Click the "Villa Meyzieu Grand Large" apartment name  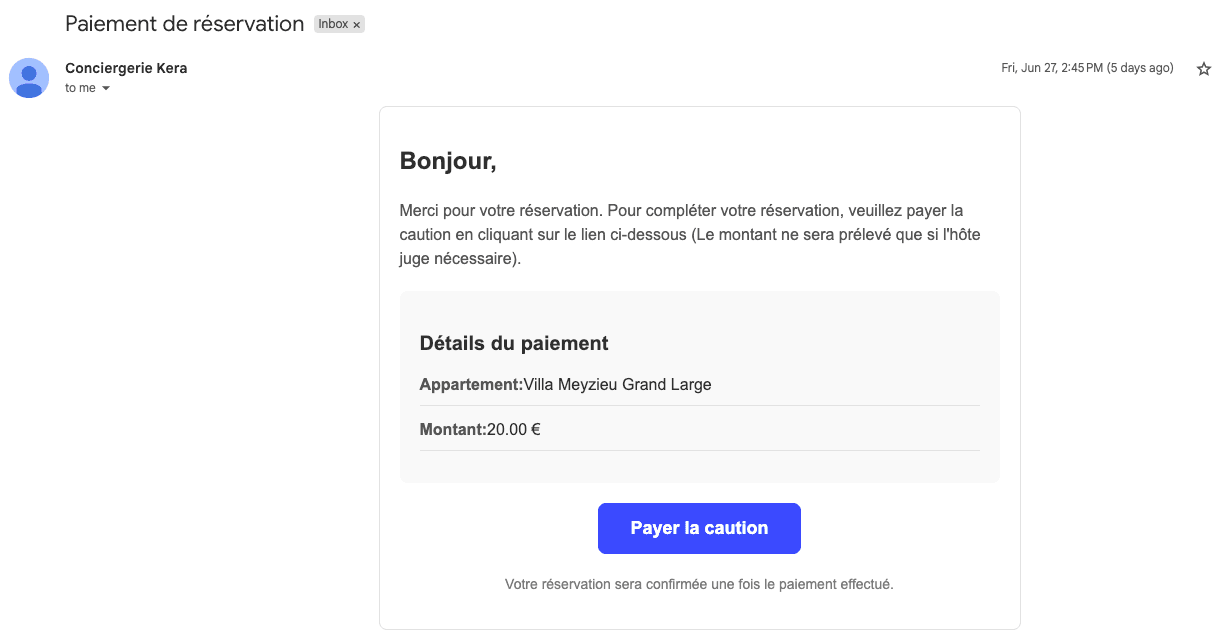coord(617,384)
